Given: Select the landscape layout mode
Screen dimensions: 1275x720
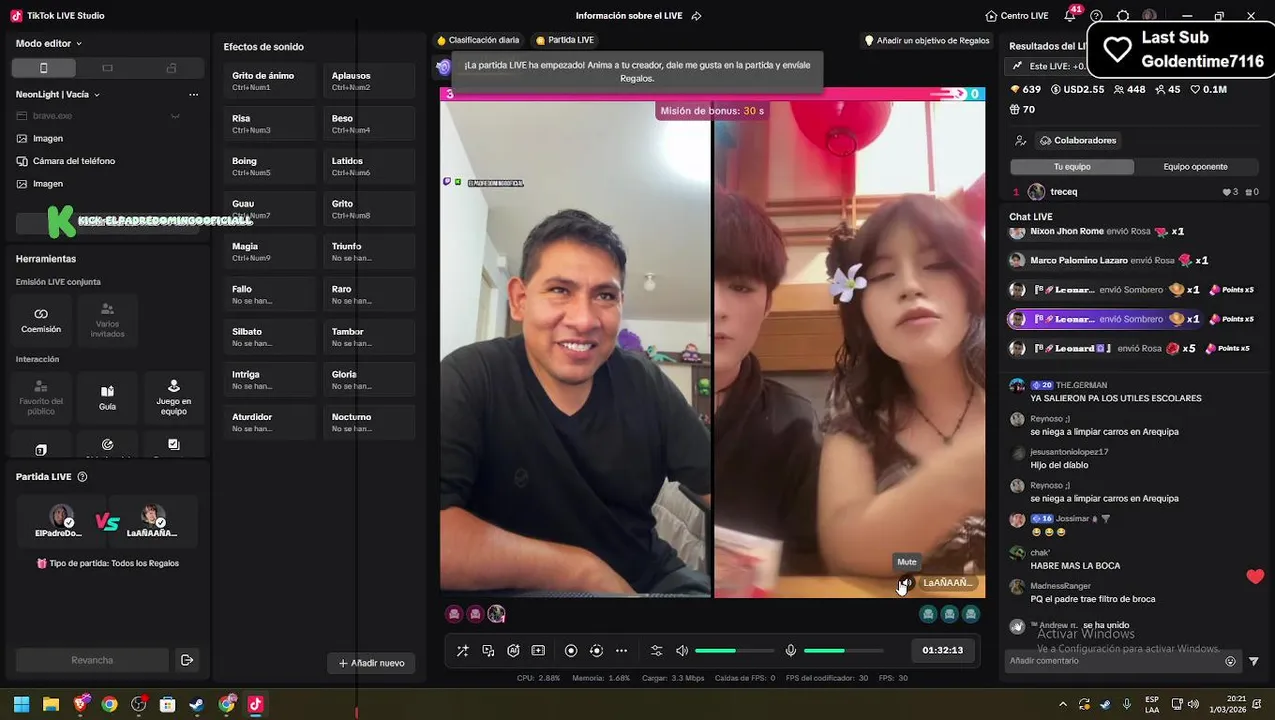Looking at the screenshot, I should [x=107, y=68].
